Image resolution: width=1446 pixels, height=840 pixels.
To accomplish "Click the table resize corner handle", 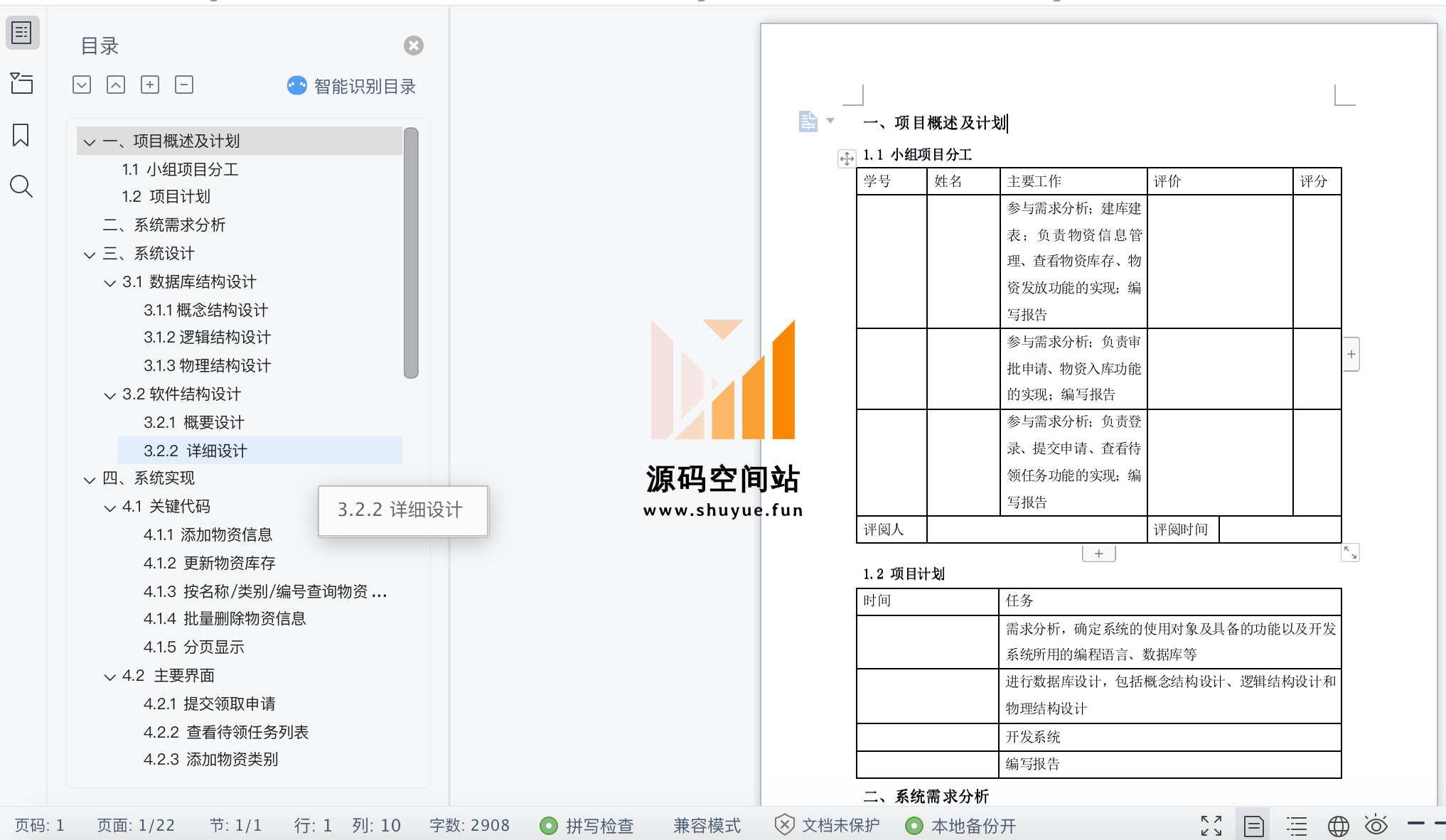I will (1350, 553).
